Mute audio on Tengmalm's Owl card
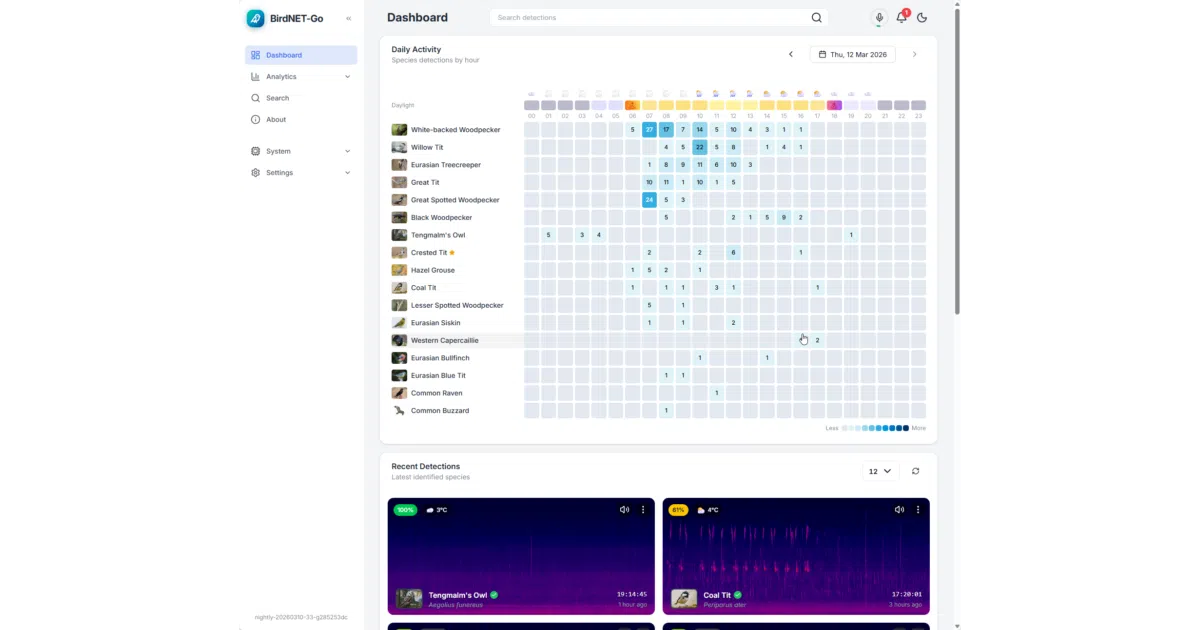1200x630 pixels. point(624,509)
